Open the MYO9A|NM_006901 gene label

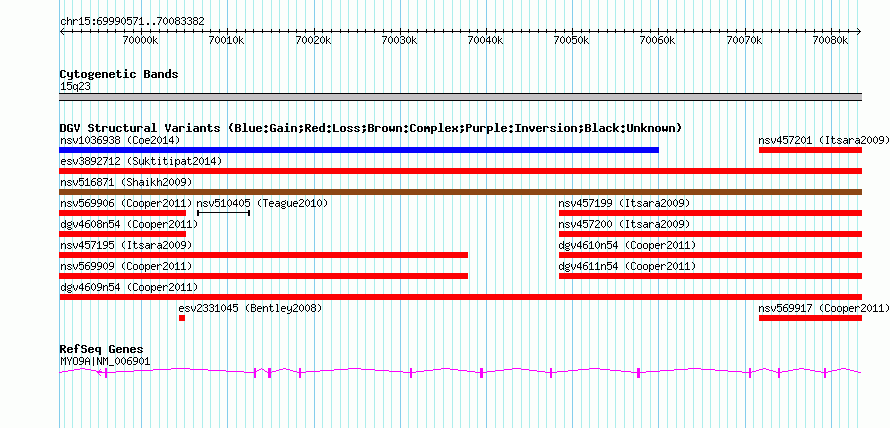pos(105,362)
